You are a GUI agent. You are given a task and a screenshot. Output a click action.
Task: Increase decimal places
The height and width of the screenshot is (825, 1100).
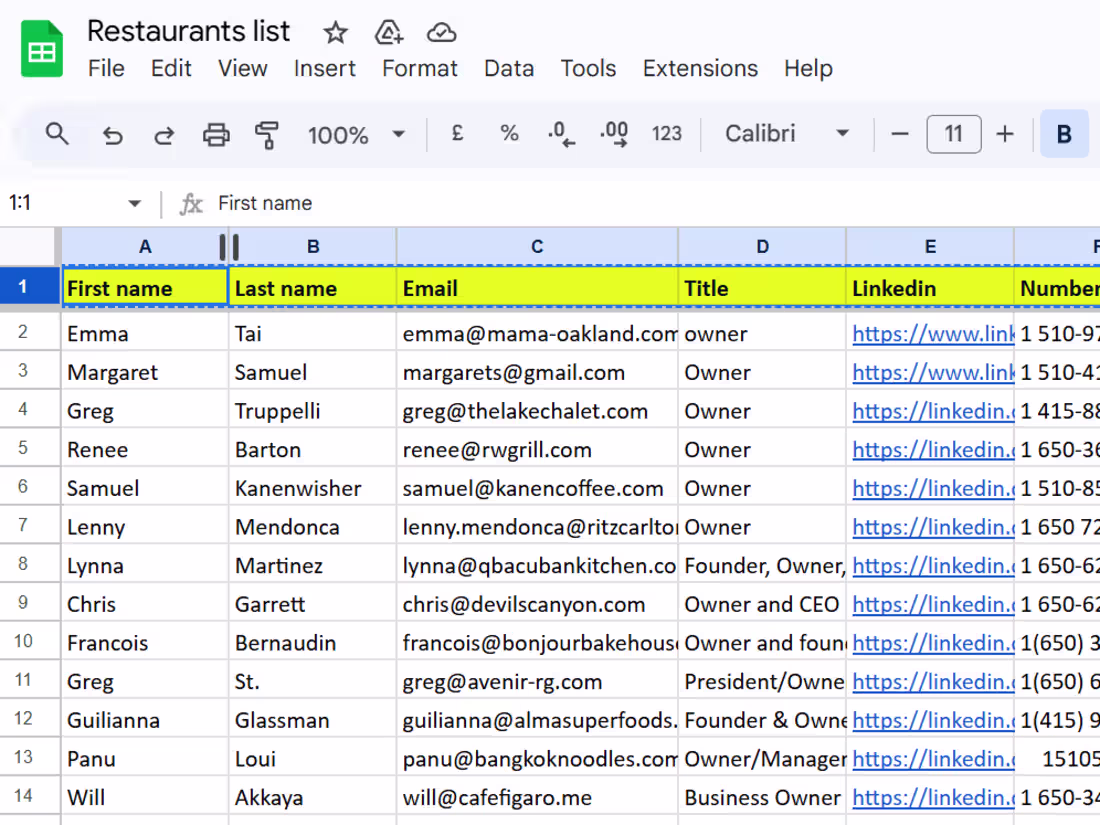[614, 133]
